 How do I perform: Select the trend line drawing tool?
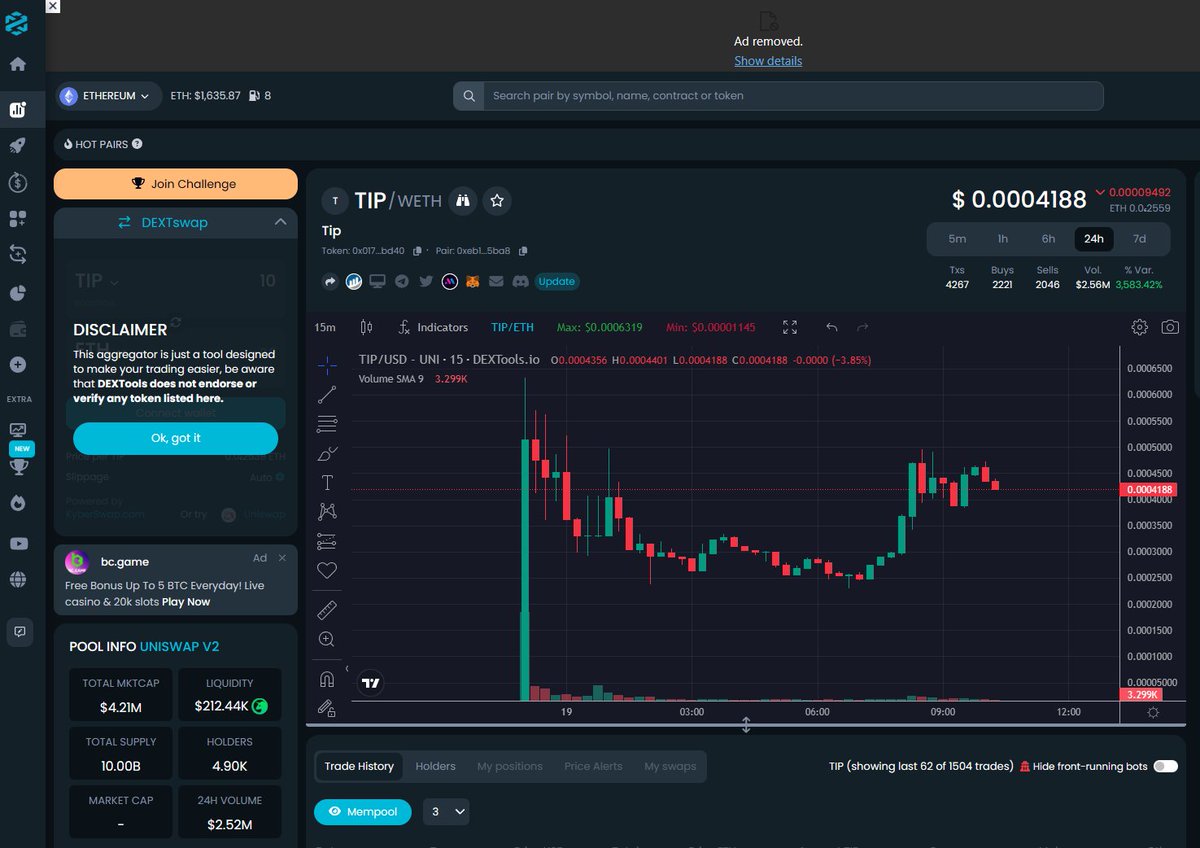327,395
